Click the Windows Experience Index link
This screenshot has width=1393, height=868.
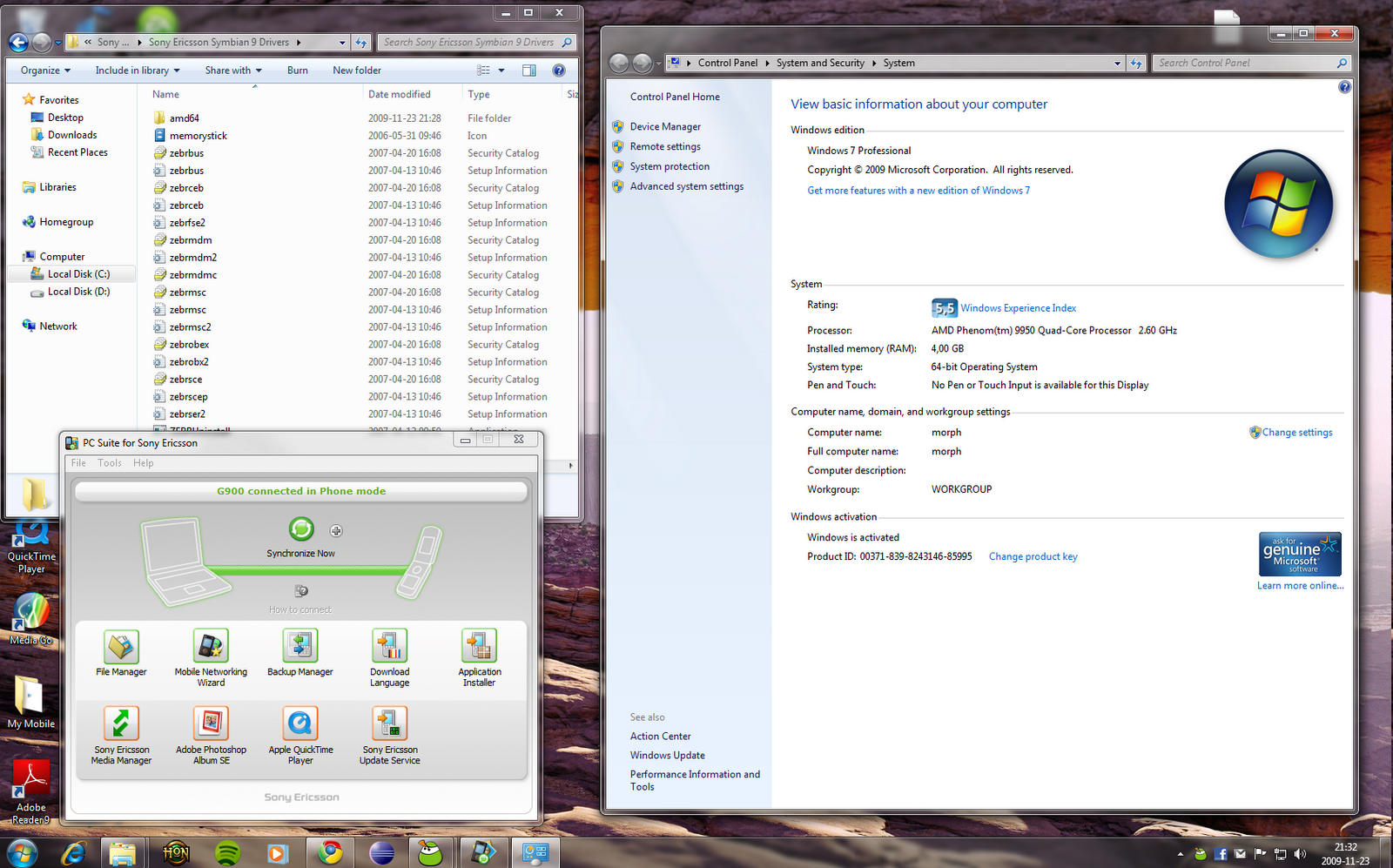(x=1018, y=308)
